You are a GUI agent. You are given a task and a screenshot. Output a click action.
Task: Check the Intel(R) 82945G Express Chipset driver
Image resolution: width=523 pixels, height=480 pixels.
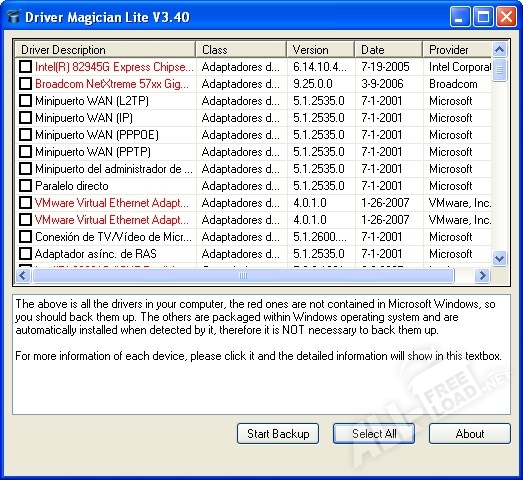point(25,67)
